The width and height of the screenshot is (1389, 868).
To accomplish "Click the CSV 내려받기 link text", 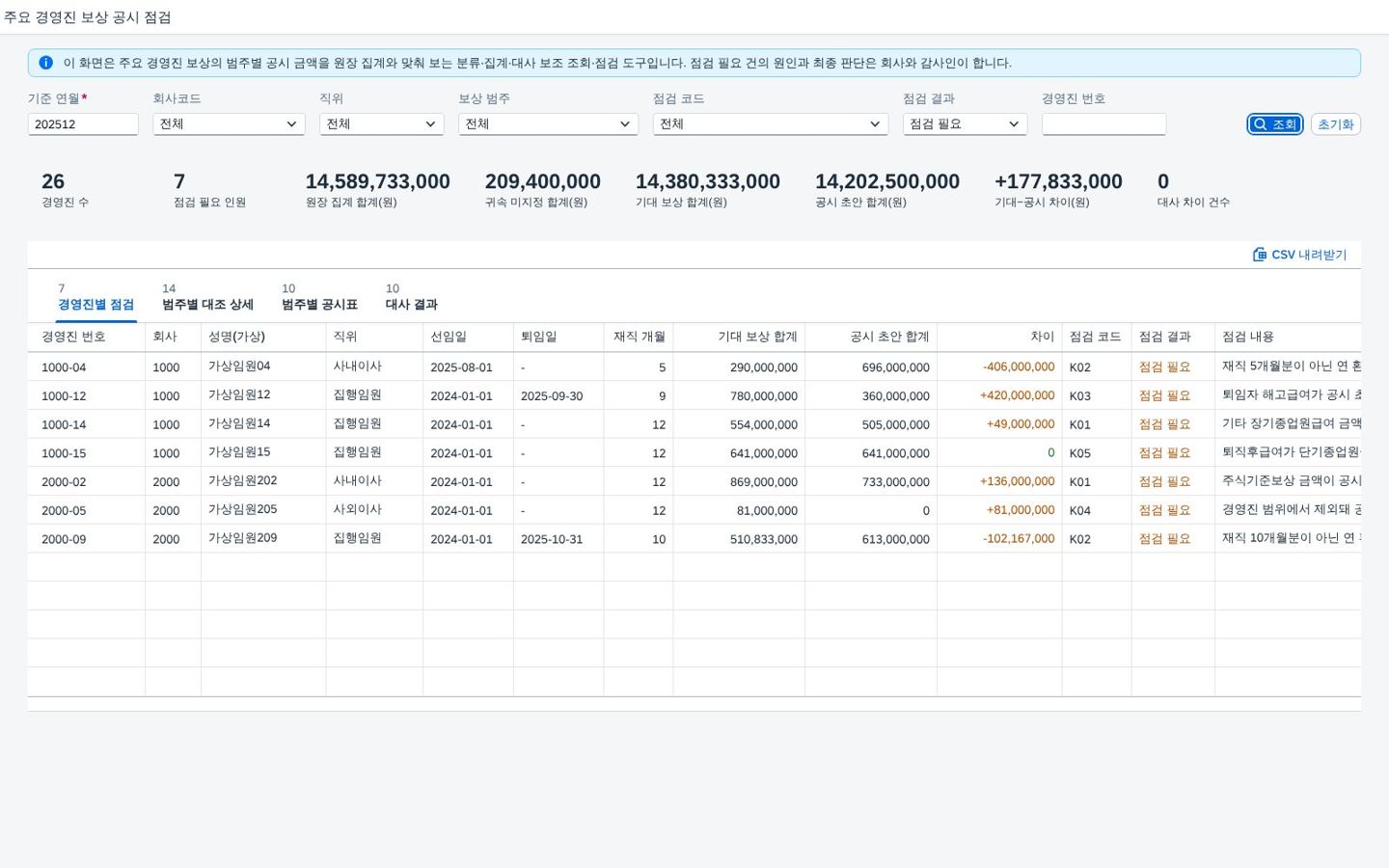I will pyautogui.click(x=1309, y=255).
